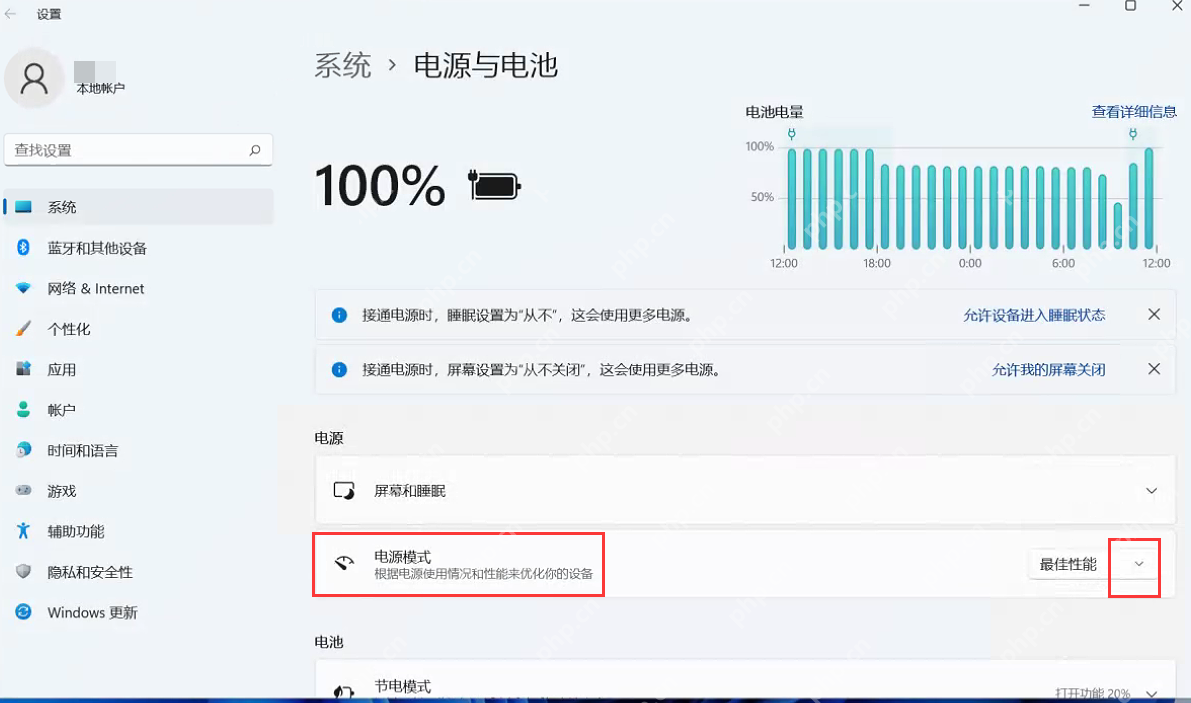
Task: Click the back arrow in the title bar
Action: [x=10, y=14]
